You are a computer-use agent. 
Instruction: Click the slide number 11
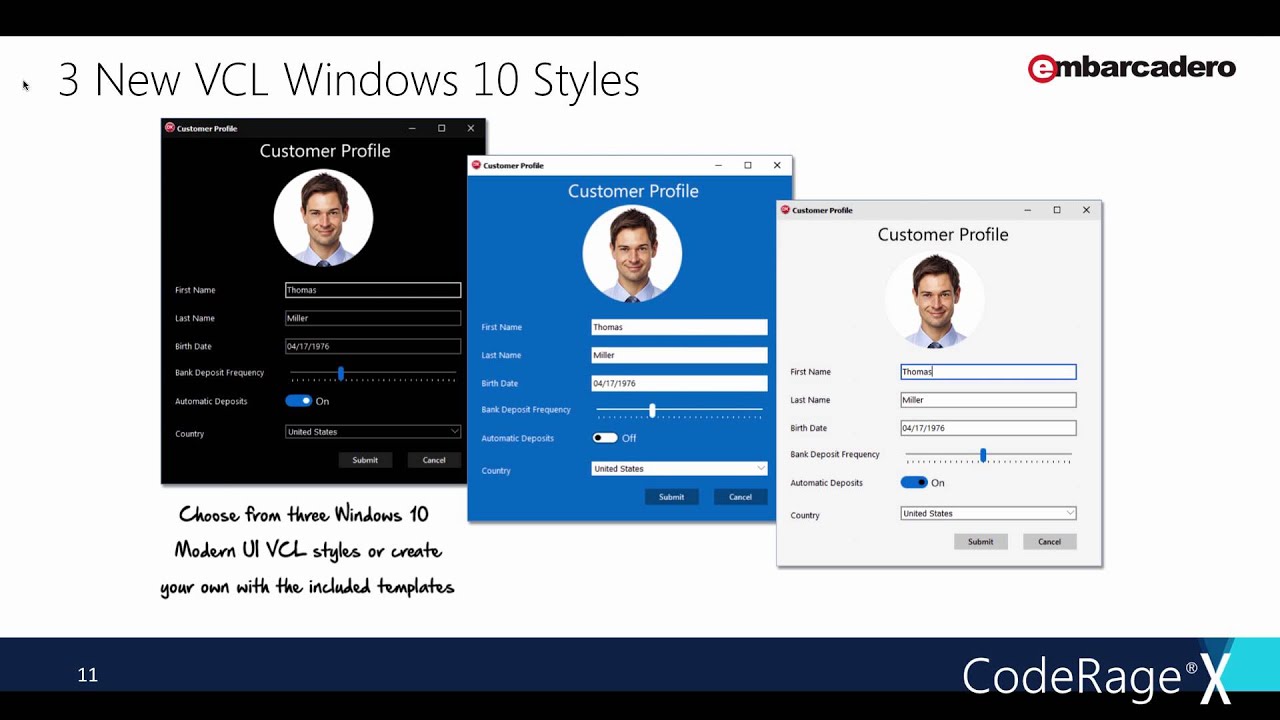click(88, 675)
